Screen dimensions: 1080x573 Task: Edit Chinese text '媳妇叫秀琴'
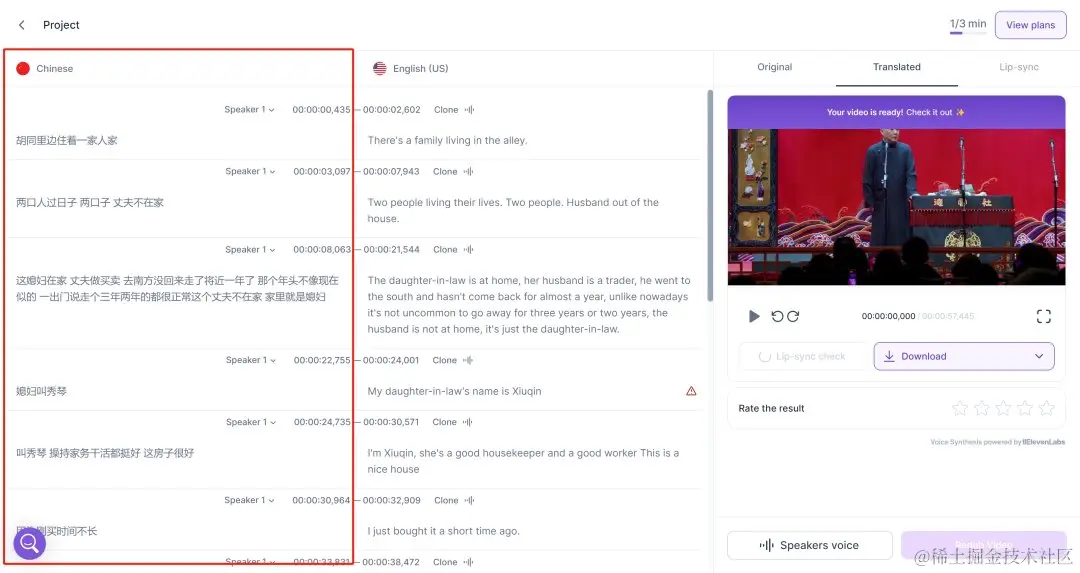pyautogui.click(x=41, y=390)
